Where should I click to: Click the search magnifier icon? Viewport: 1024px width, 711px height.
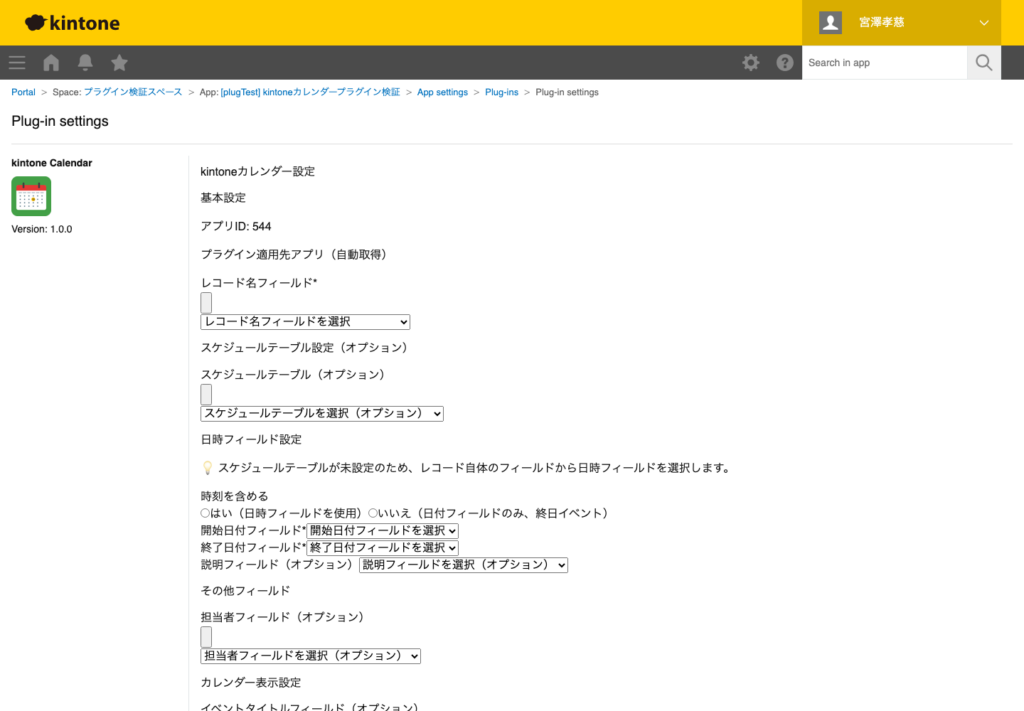point(983,62)
